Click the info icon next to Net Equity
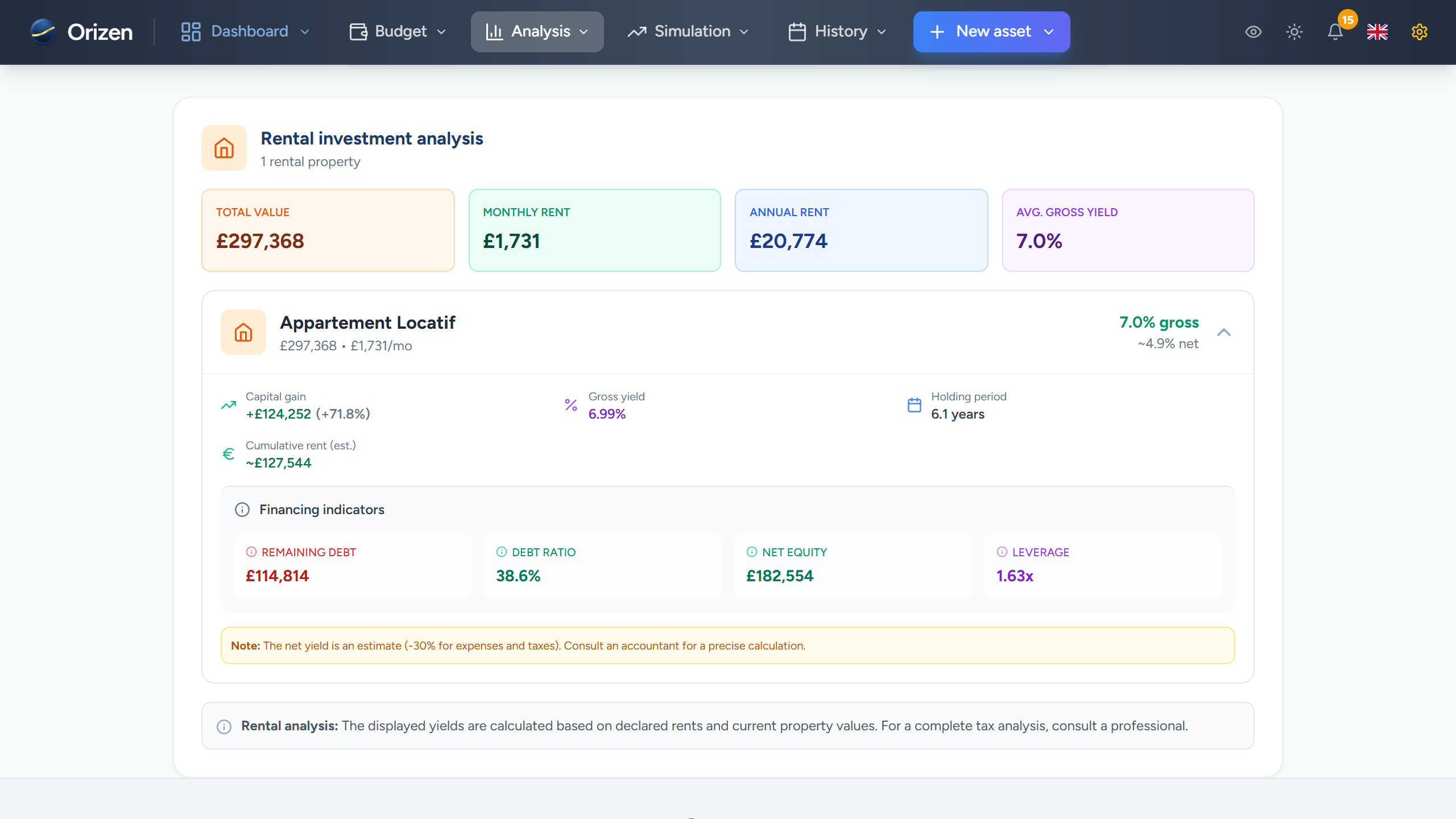 (x=752, y=551)
